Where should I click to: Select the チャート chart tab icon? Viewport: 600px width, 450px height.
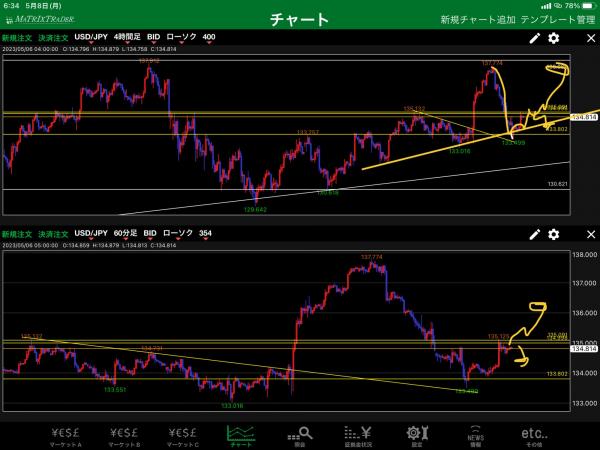(x=241, y=436)
